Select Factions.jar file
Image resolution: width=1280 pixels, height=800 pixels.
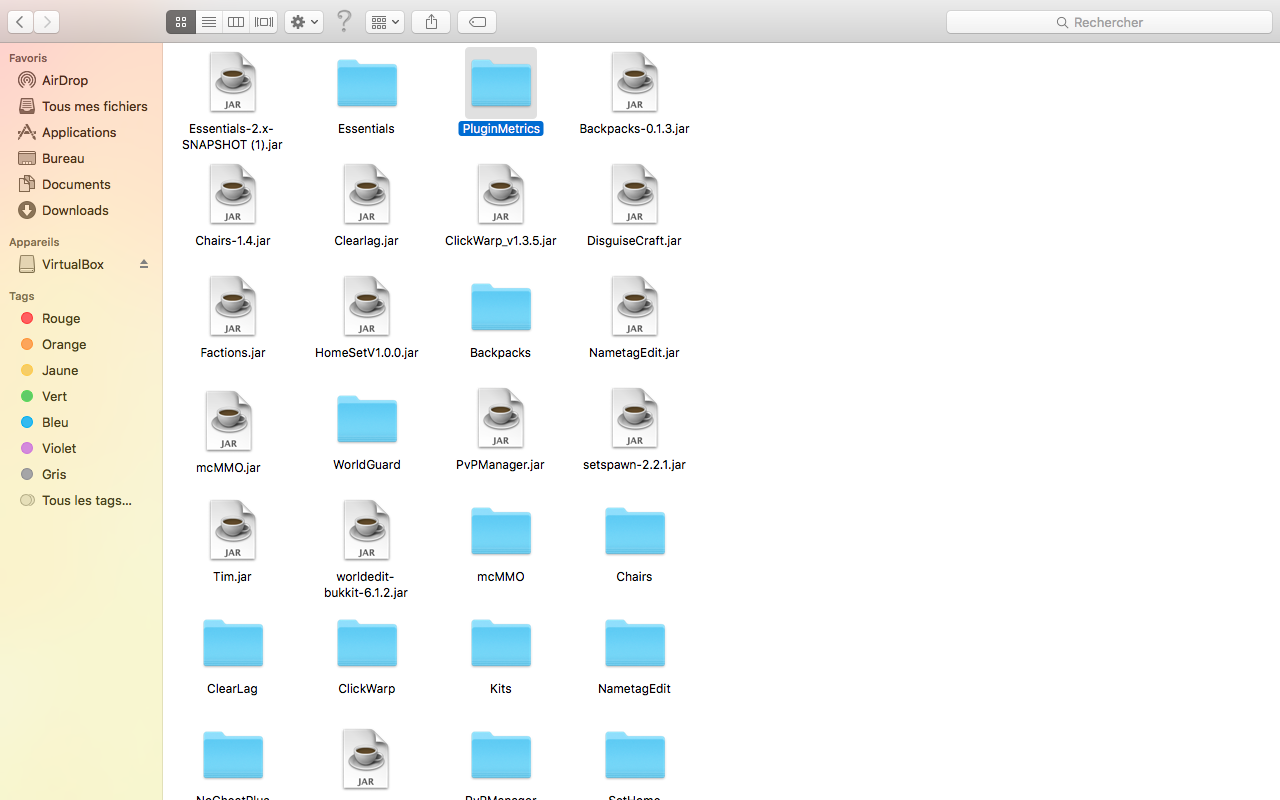233,307
